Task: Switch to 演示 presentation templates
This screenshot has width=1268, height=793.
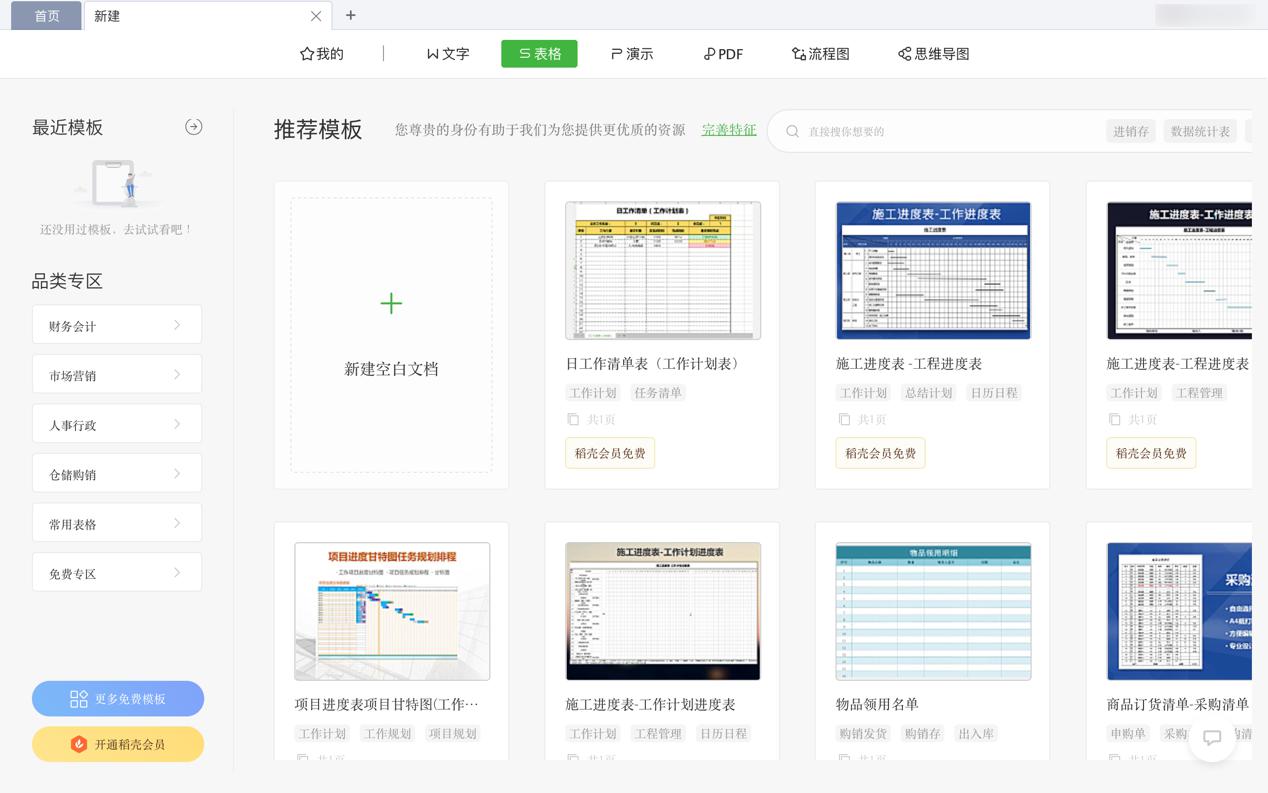Action: (x=632, y=54)
